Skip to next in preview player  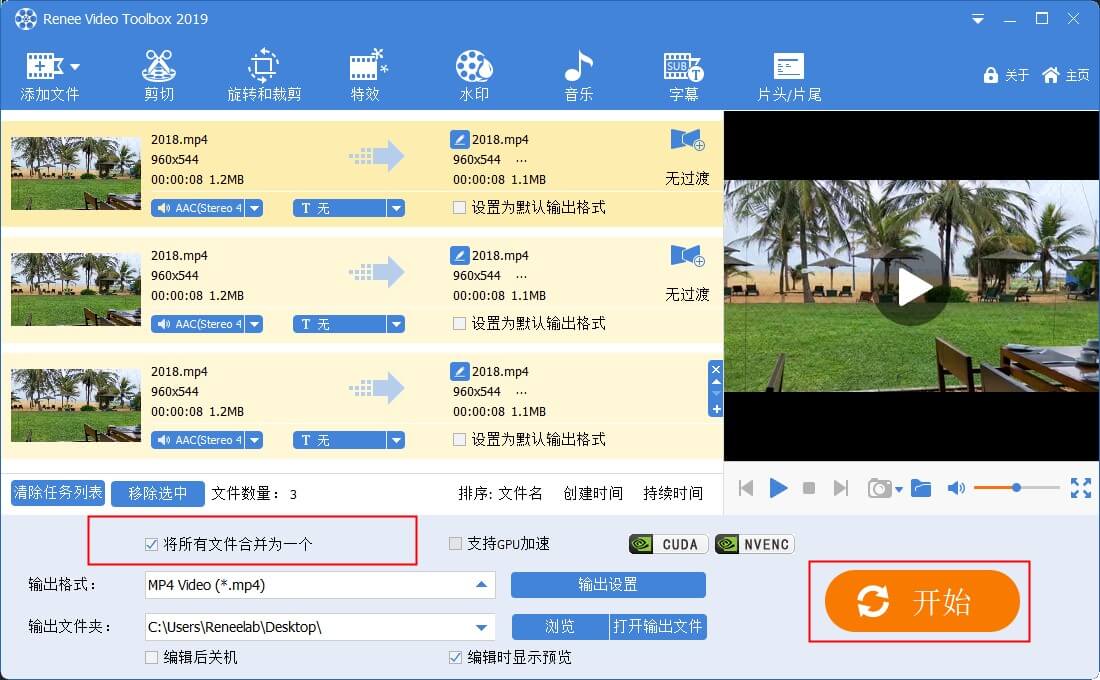coord(840,488)
